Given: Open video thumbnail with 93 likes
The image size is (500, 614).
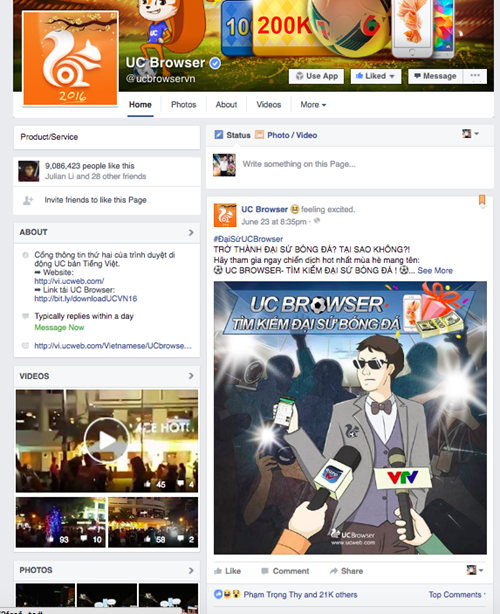Looking at the screenshot, I should [x=61, y=522].
